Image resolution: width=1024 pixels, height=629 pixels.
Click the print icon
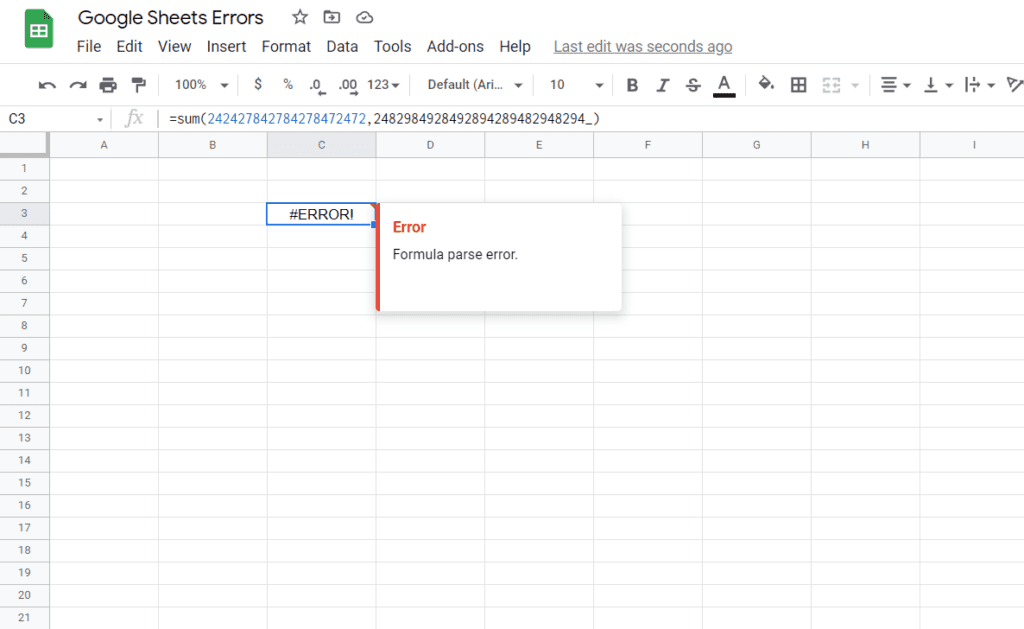(108, 85)
